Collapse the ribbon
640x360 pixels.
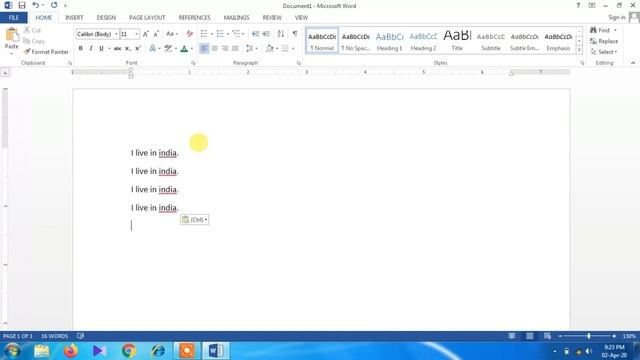[x=633, y=63]
